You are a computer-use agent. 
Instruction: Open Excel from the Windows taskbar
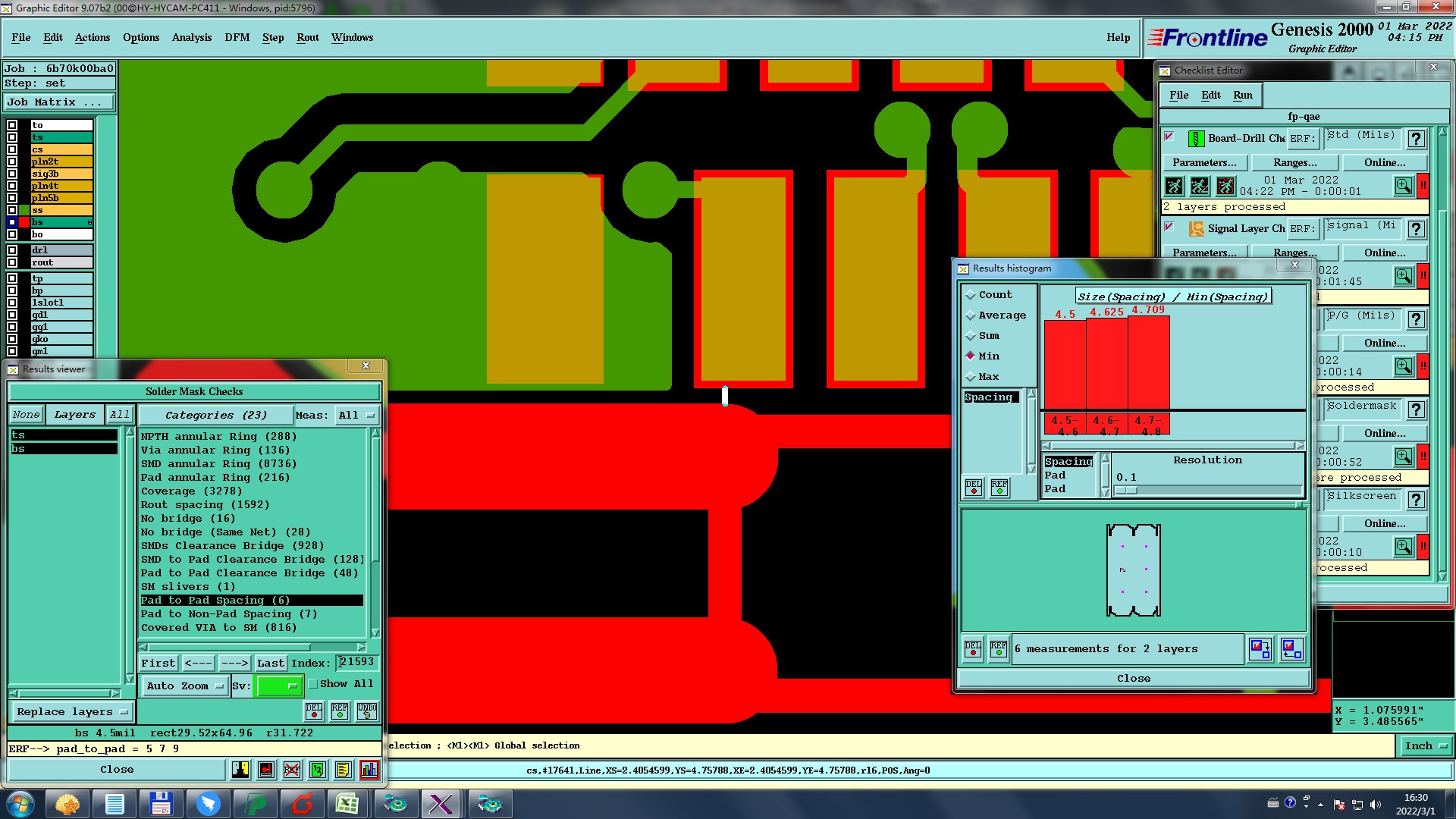point(348,804)
